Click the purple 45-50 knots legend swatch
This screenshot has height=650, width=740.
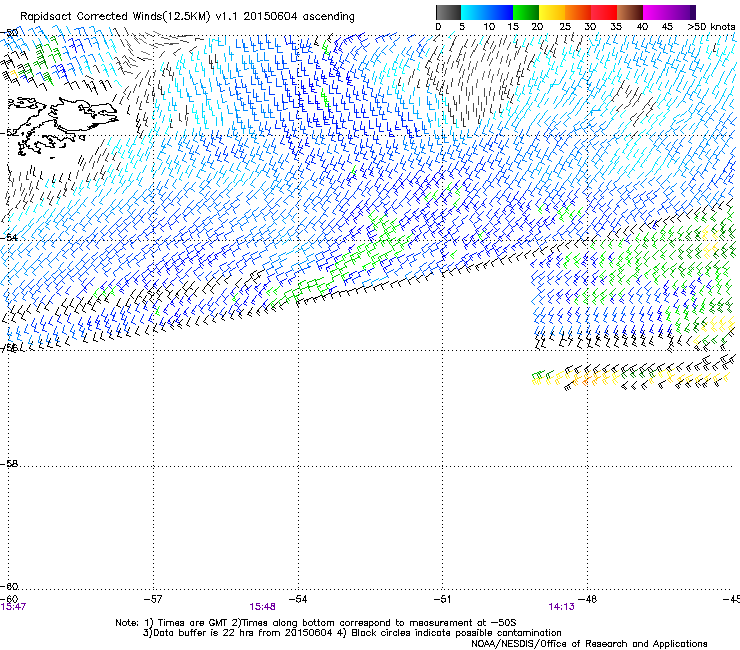[682, 12]
